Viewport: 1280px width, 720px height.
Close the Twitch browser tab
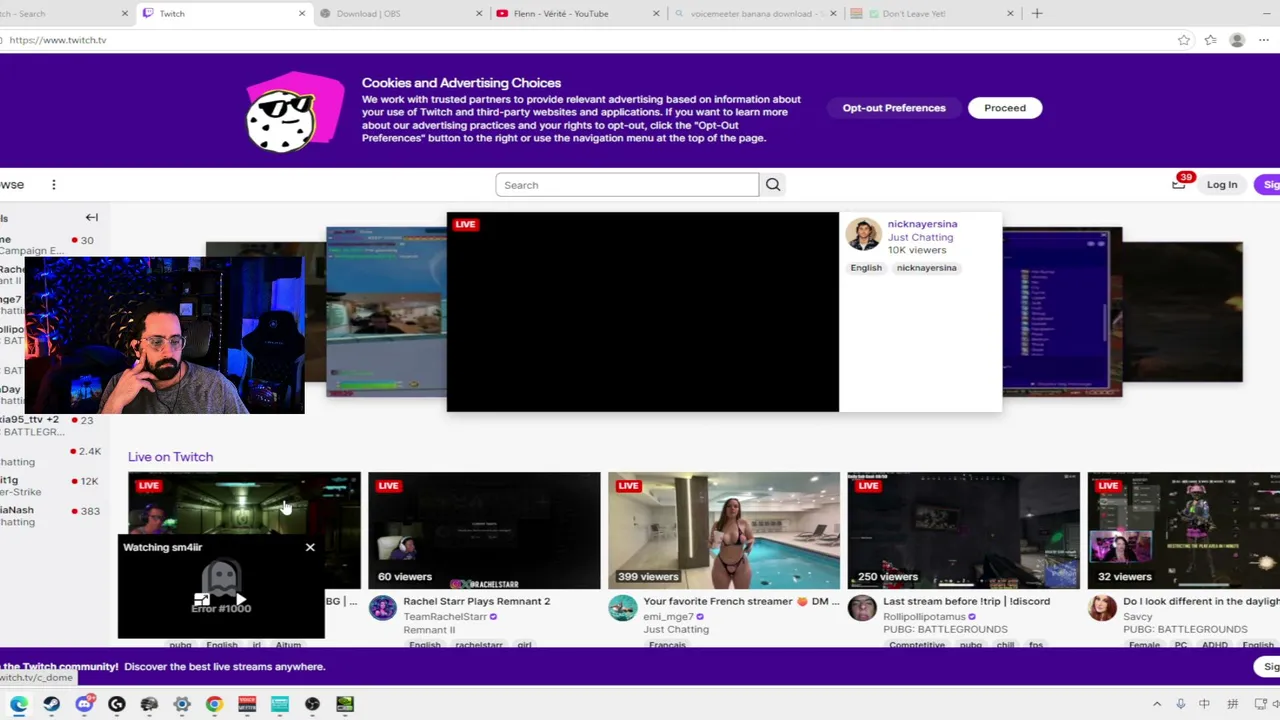pos(302,14)
